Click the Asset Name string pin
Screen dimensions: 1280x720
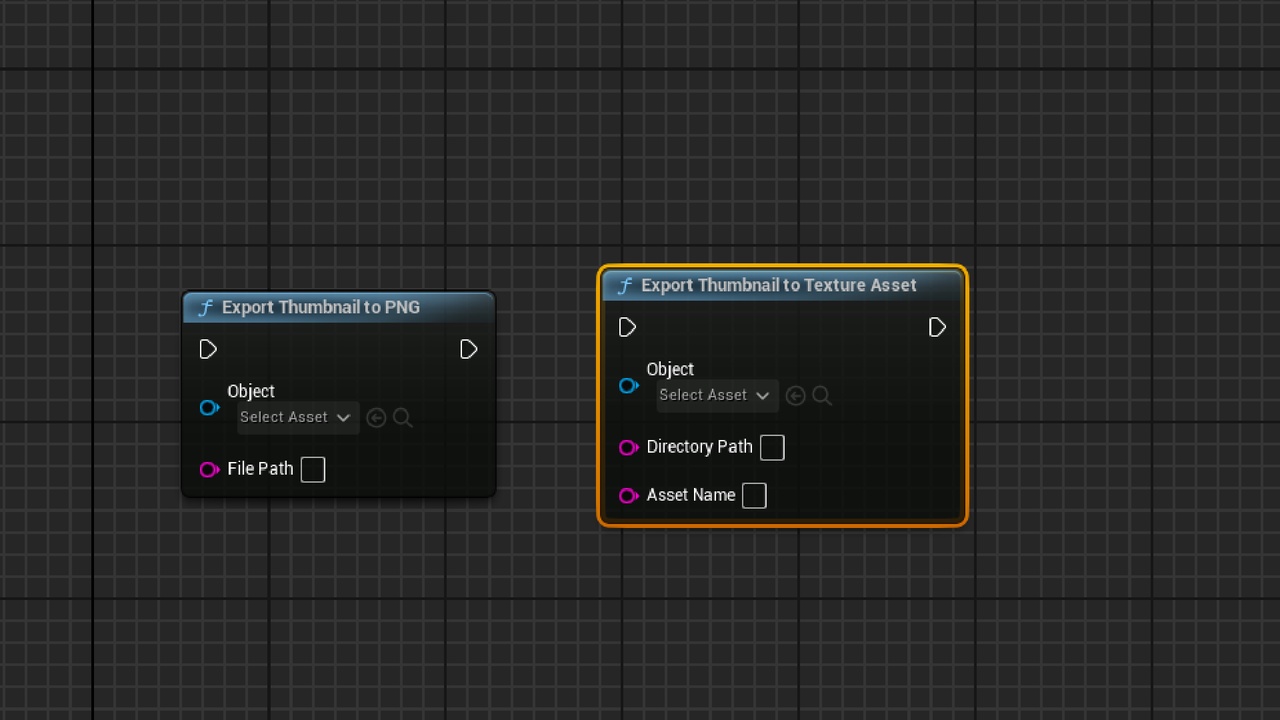[x=628, y=495]
